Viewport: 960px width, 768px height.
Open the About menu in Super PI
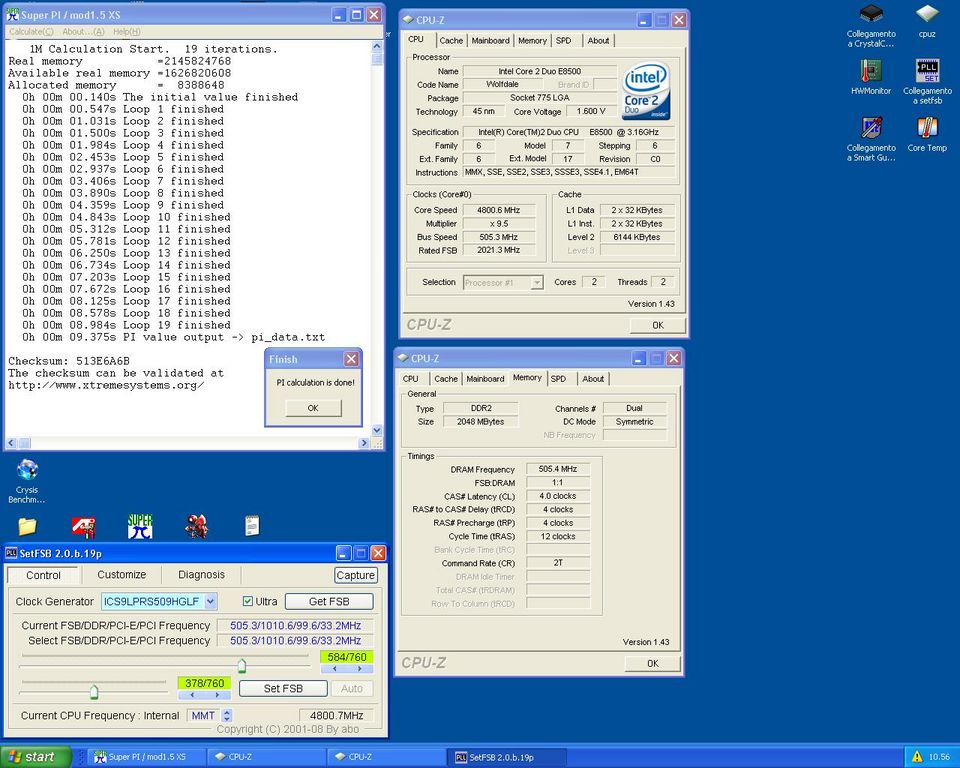[x=83, y=32]
